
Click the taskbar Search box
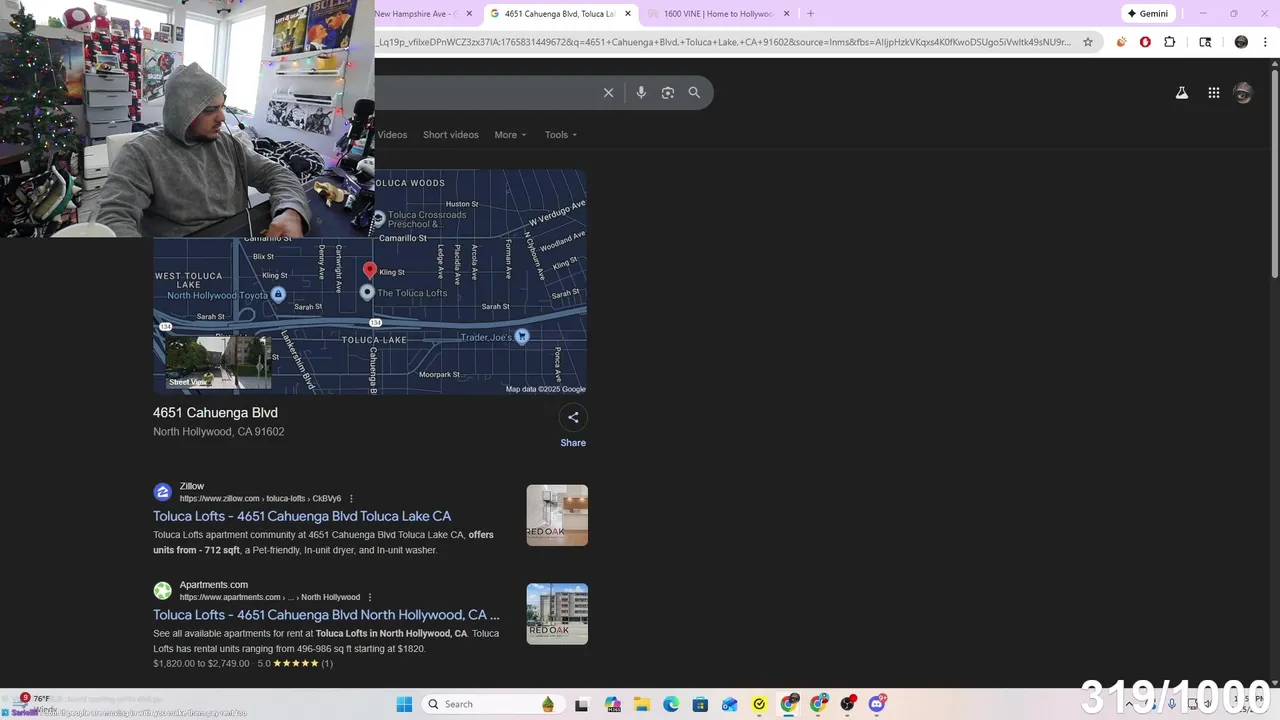click(492, 704)
